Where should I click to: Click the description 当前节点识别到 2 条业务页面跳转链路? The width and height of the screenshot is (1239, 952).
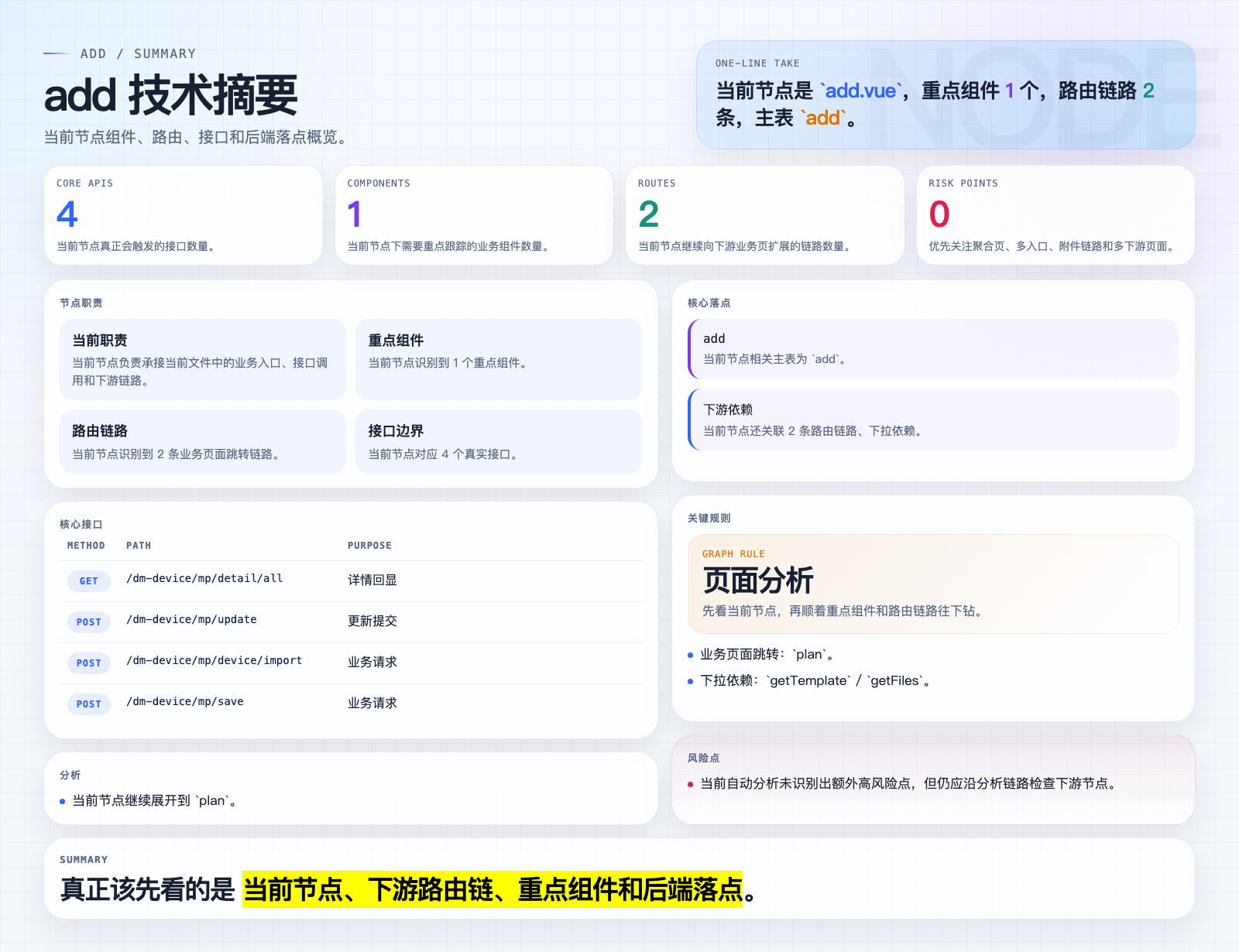(x=177, y=454)
